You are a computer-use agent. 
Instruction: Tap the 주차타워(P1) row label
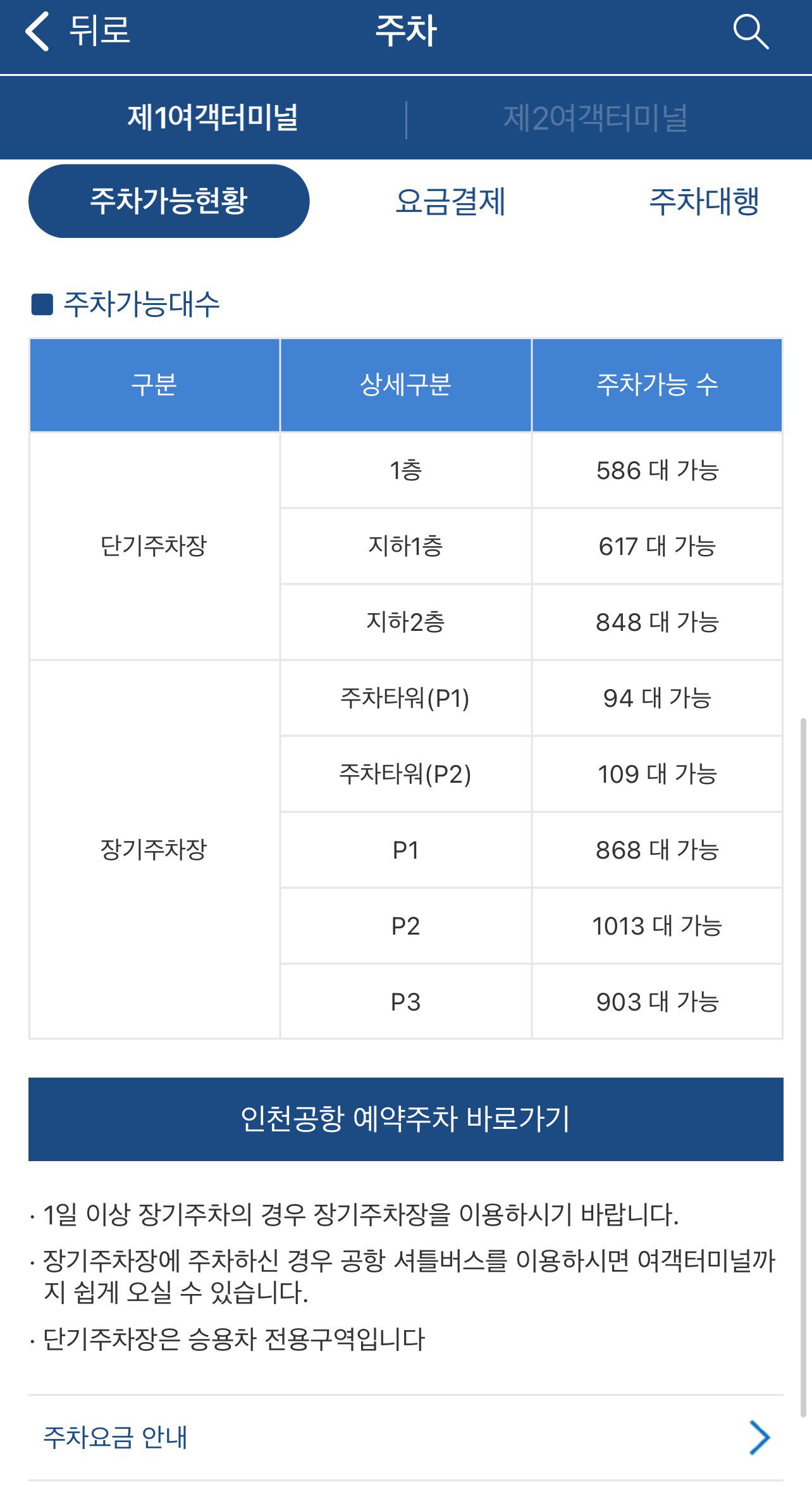pyautogui.click(x=405, y=698)
